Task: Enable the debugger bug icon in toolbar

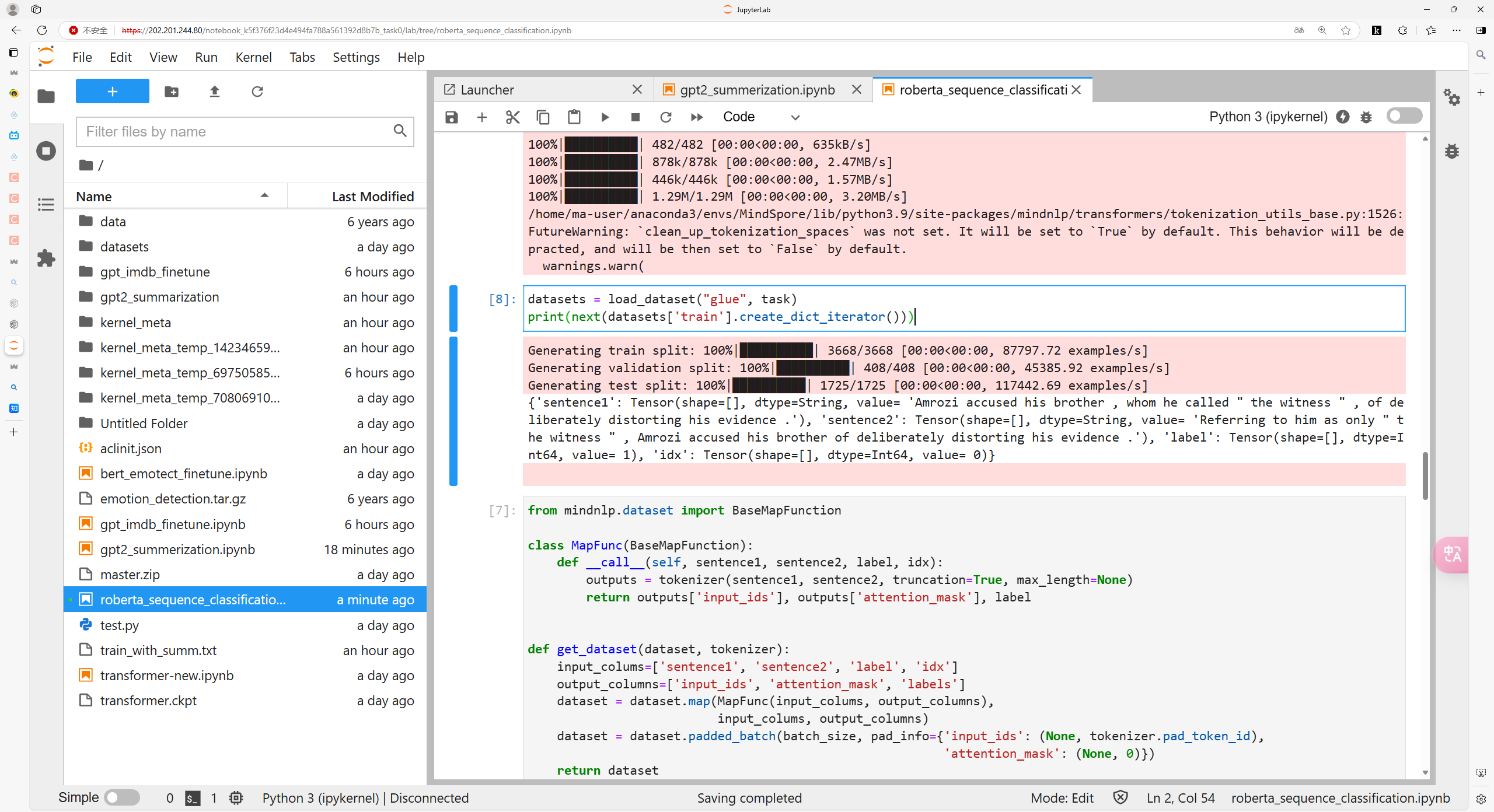Action: tap(1366, 117)
